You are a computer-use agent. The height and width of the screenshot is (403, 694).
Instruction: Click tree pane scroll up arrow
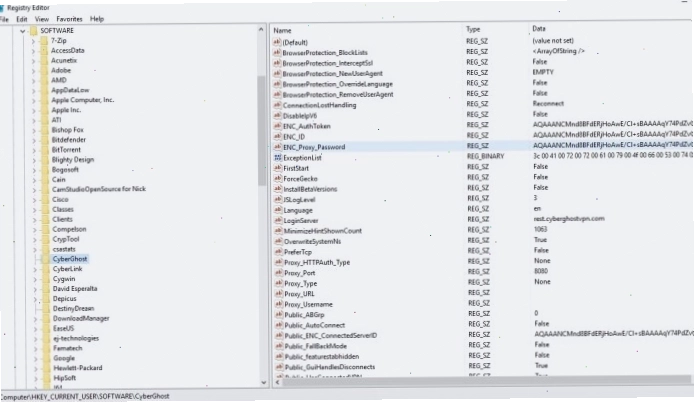coord(261,30)
